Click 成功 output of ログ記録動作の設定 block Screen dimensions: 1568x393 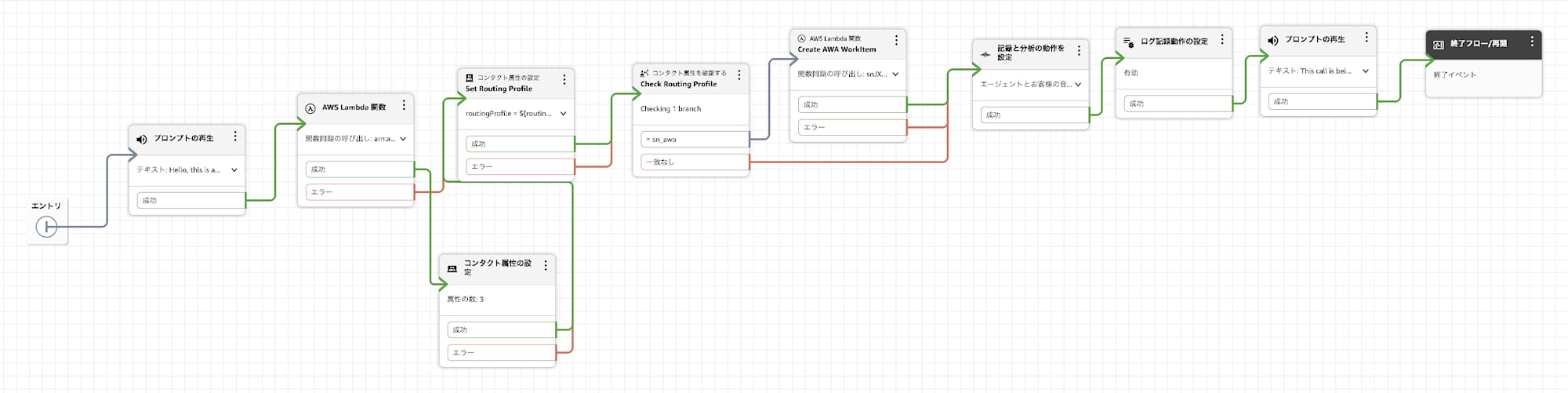coord(1178,104)
